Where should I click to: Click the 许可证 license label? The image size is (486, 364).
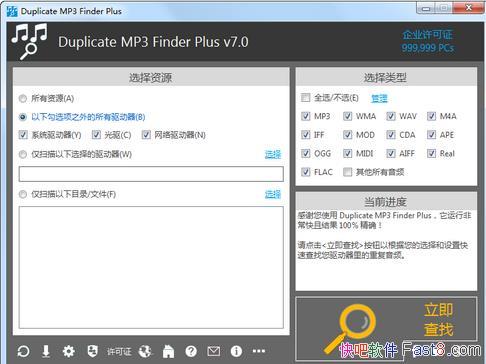(x=119, y=351)
